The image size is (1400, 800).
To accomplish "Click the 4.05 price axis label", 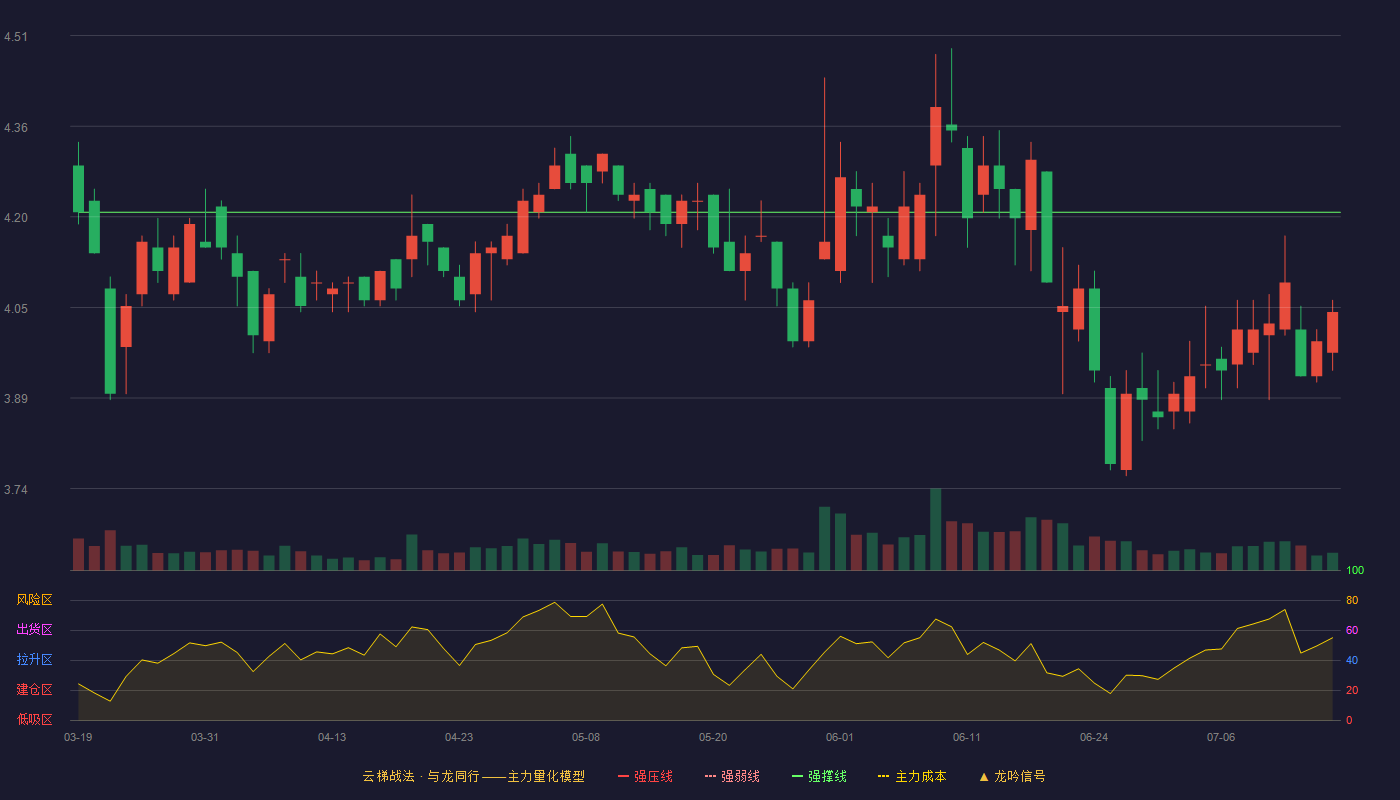I will tap(16, 309).
